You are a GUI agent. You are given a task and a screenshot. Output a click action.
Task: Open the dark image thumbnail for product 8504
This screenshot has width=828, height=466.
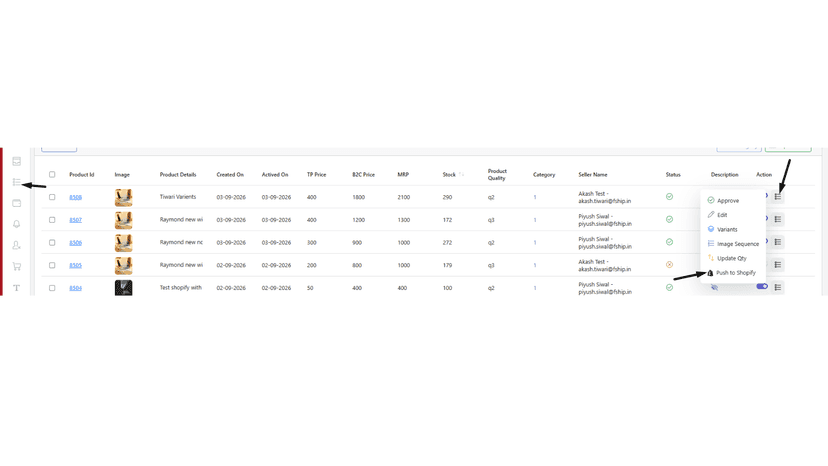point(124,287)
